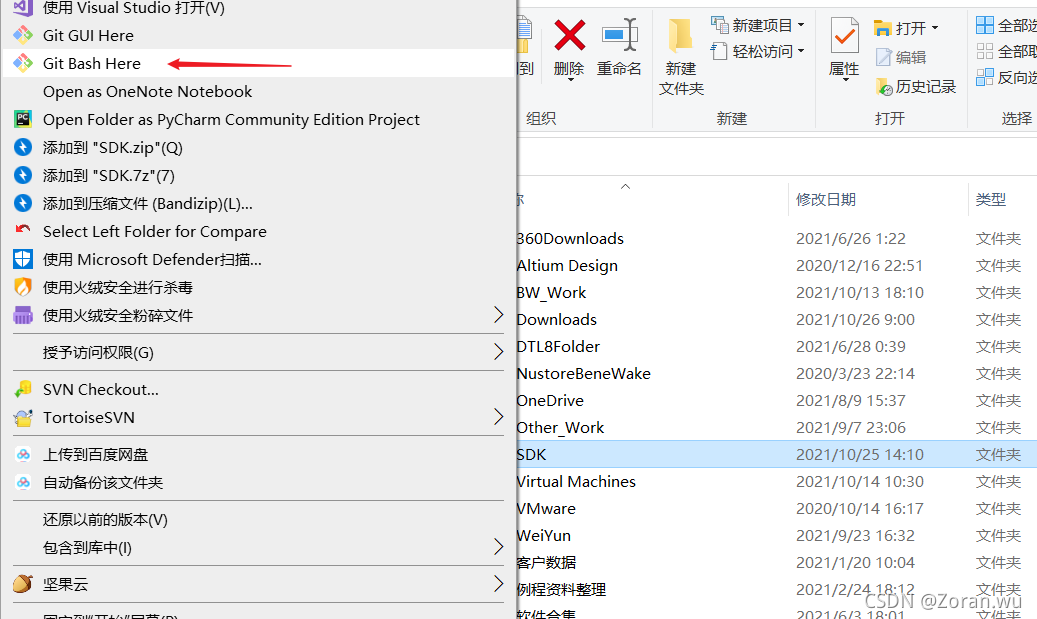Select Git Bash Here menu entry
Viewport: 1037px width, 619px height.
(259, 63)
